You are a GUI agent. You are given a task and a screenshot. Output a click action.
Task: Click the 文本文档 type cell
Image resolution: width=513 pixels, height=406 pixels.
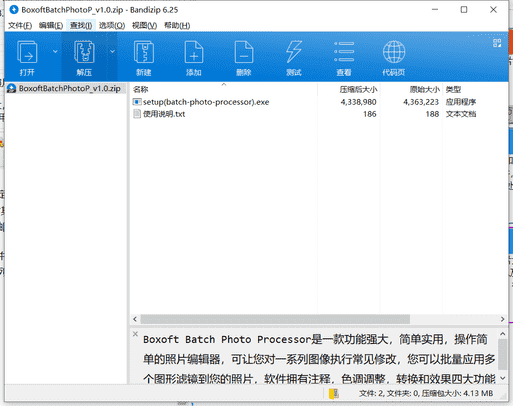(461, 114)
